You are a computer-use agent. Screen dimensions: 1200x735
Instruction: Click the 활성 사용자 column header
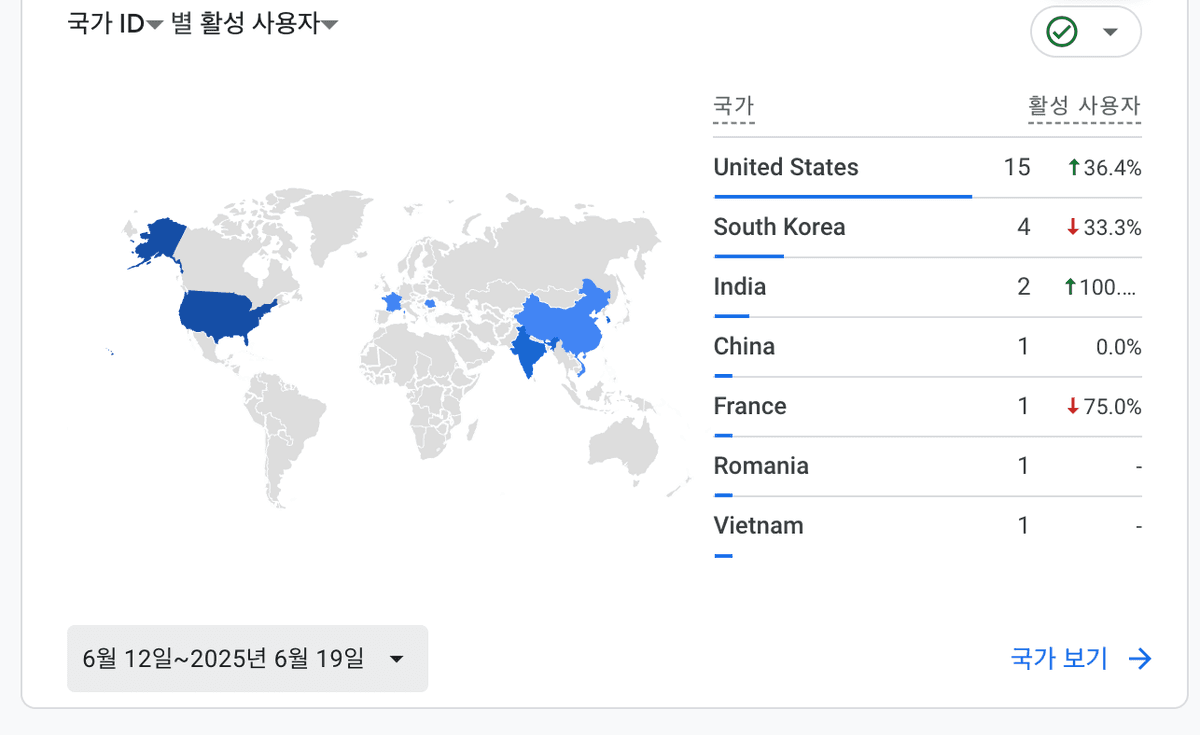click(x=1084, y=106)
